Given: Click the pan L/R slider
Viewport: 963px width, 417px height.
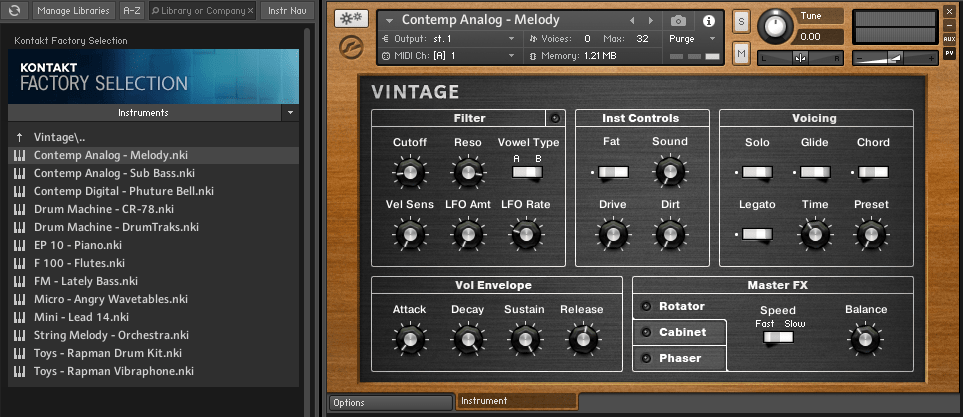Looking at the screenshot, I should (x=800, y=58).
